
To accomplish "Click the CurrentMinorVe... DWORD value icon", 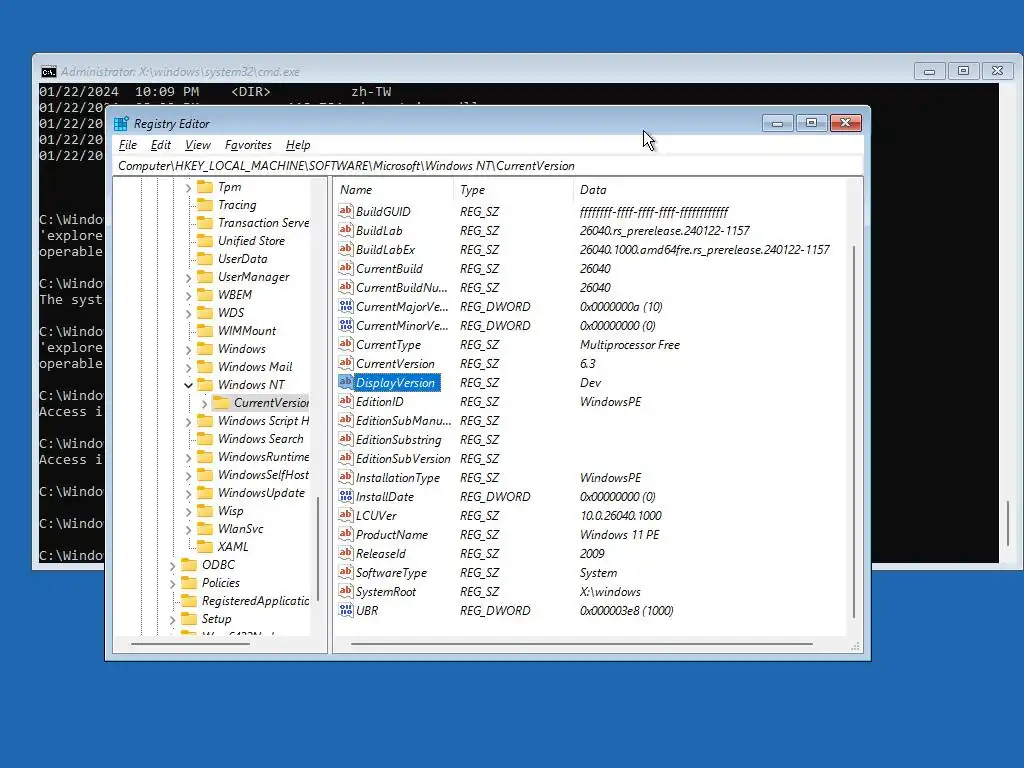I will tap(345, 325).
